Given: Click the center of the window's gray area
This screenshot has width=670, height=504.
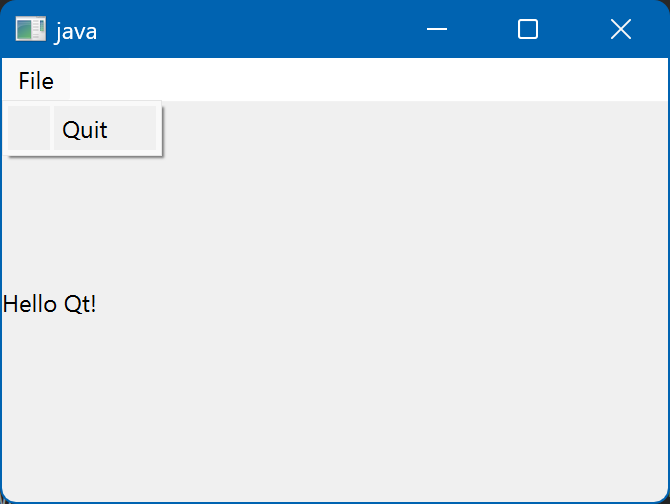Looking at the screenshot, I should (x=335, y=300).
